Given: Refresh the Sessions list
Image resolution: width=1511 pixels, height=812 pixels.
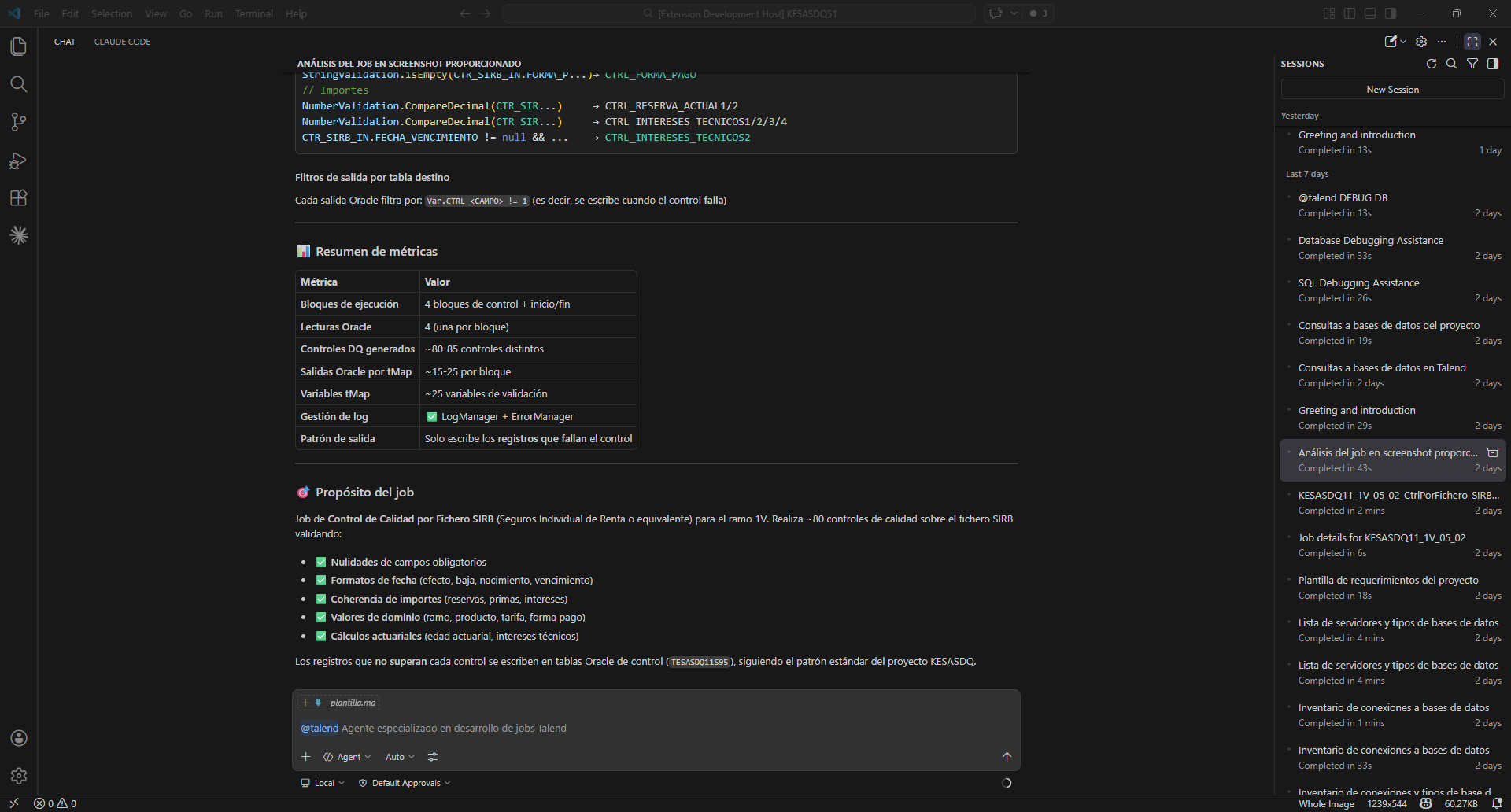Looking at the screenshot, I should pos(1432,64).
